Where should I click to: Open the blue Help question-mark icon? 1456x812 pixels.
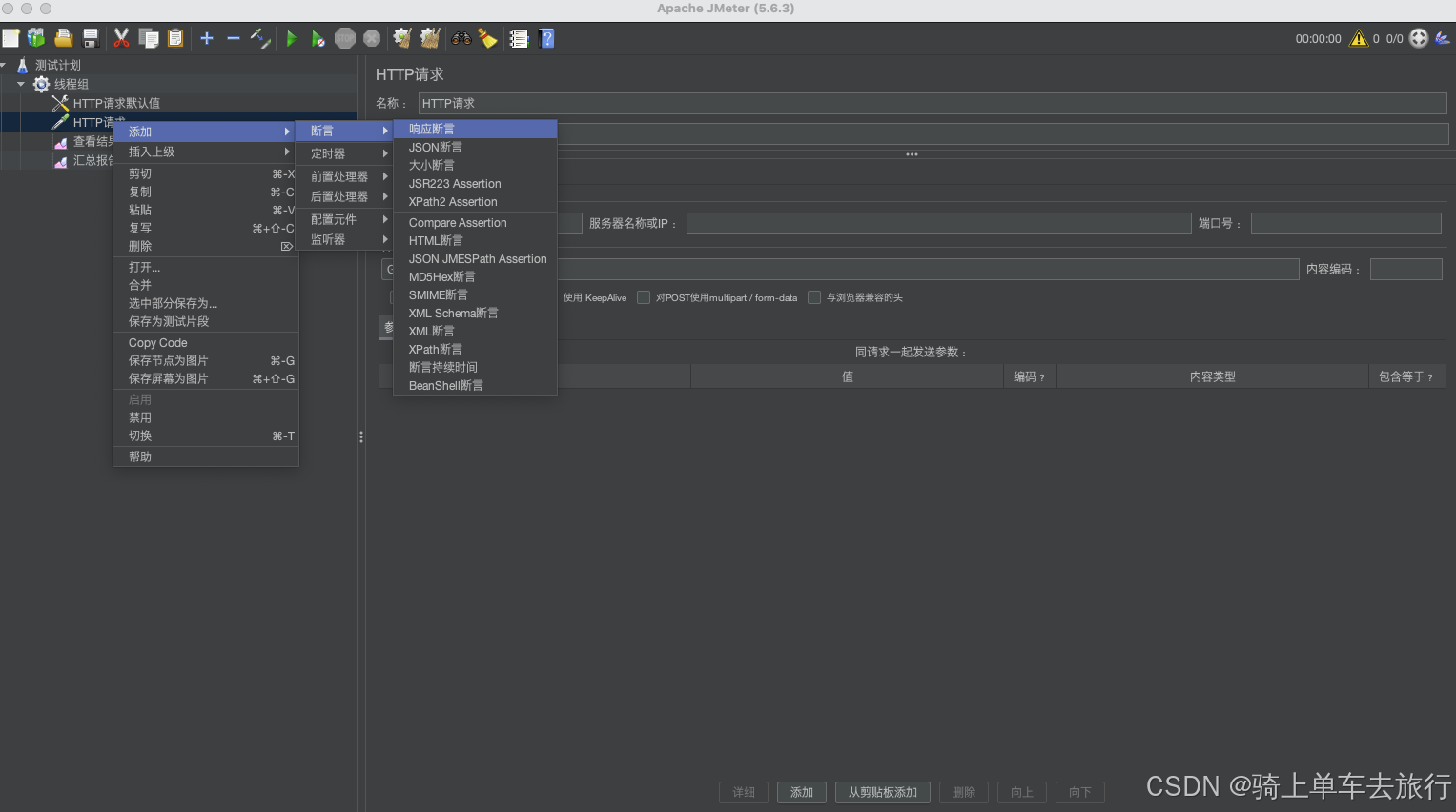(547, 38)
